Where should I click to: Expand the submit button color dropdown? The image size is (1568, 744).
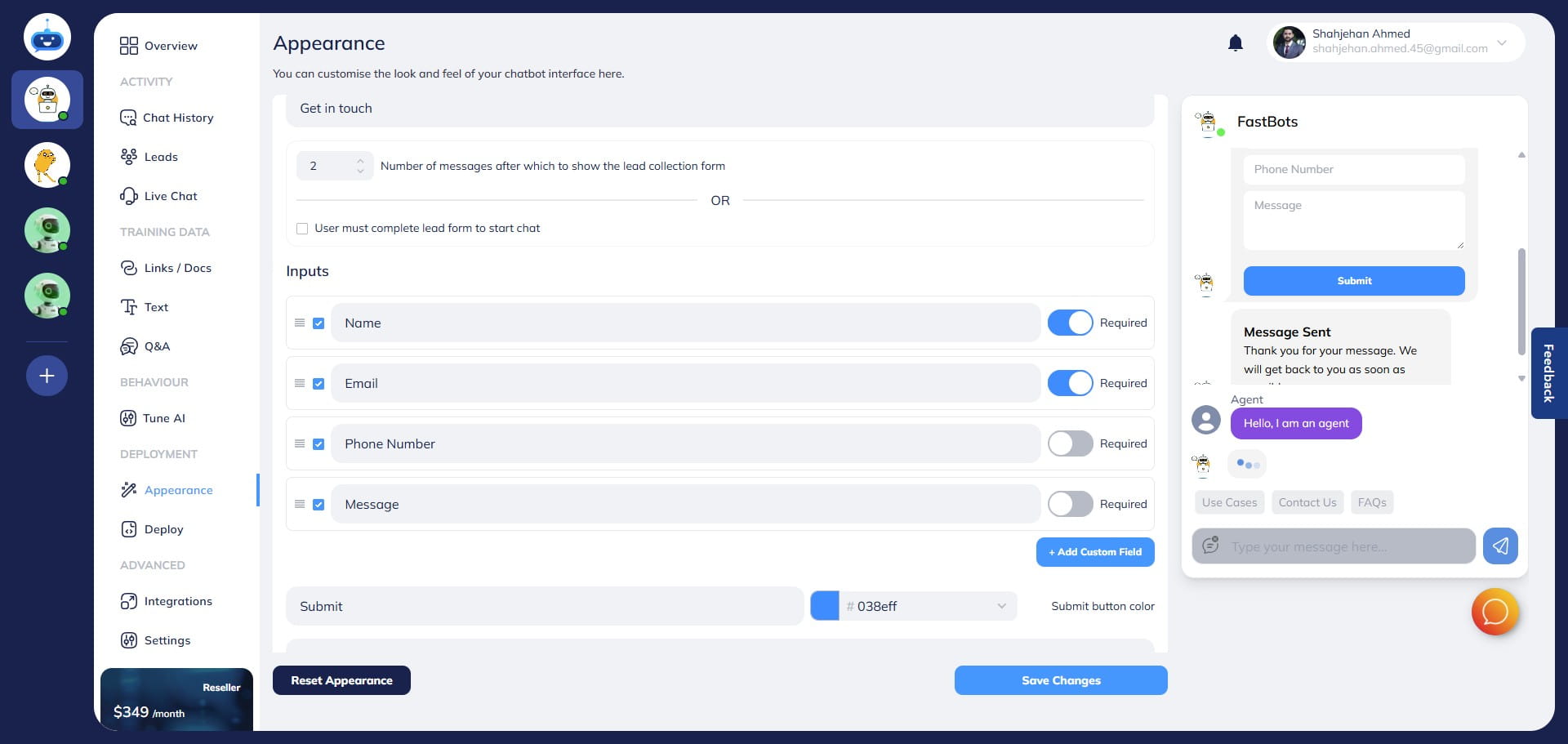point(1001,606)
